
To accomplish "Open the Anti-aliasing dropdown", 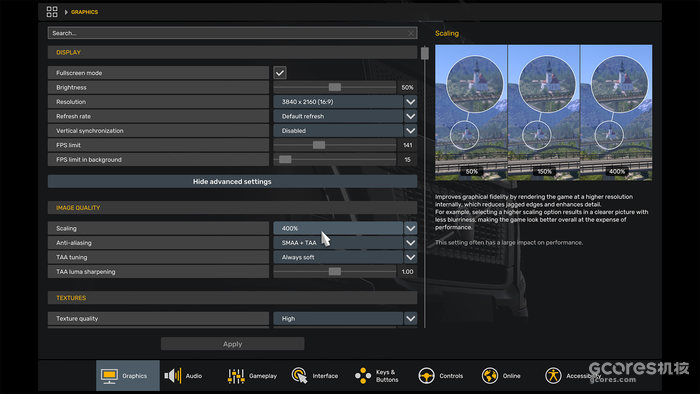I will click(345, 243).
